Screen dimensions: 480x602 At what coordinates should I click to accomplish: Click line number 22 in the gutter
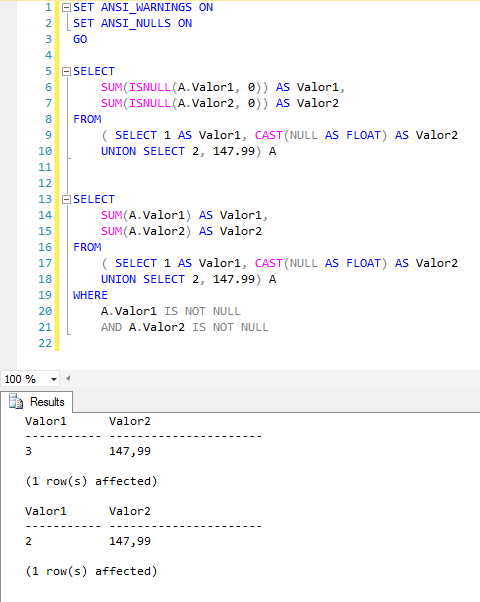pos(45,343)
